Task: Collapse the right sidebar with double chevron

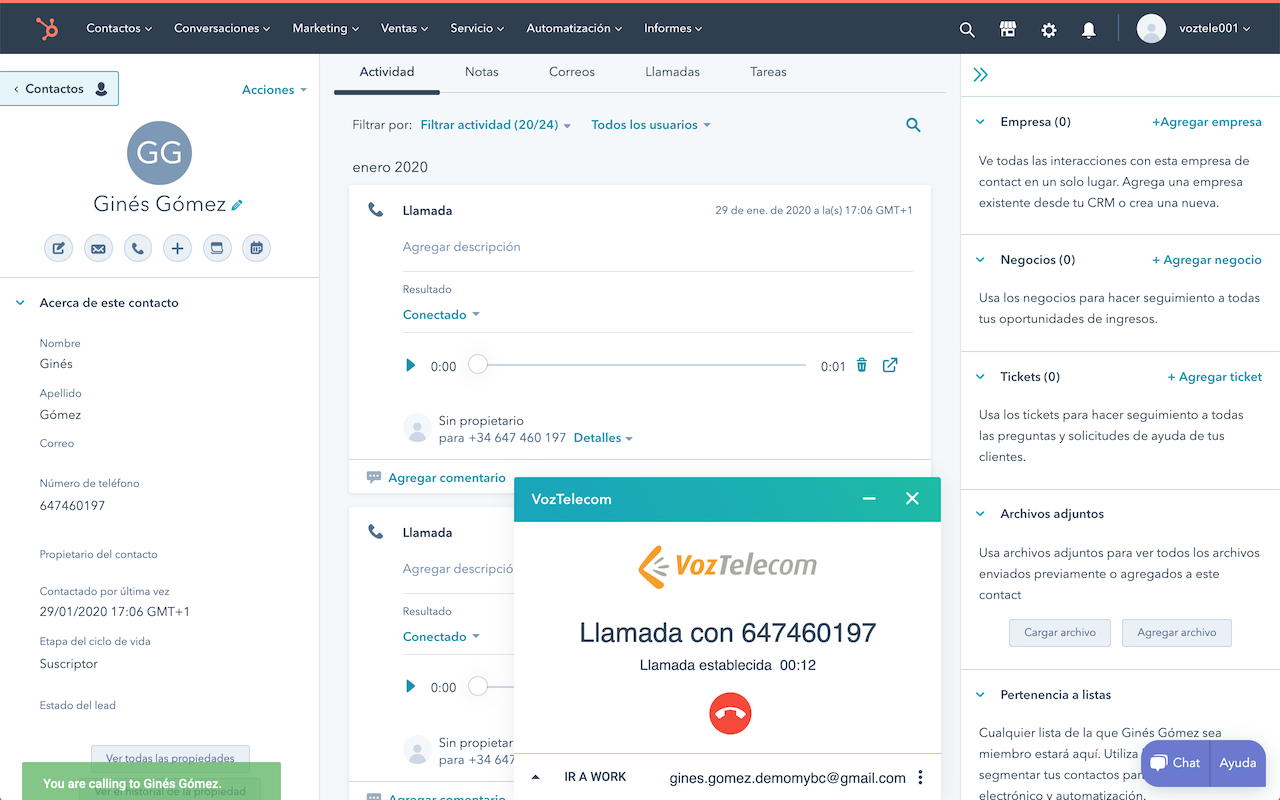Action: (x=980, y=75)
